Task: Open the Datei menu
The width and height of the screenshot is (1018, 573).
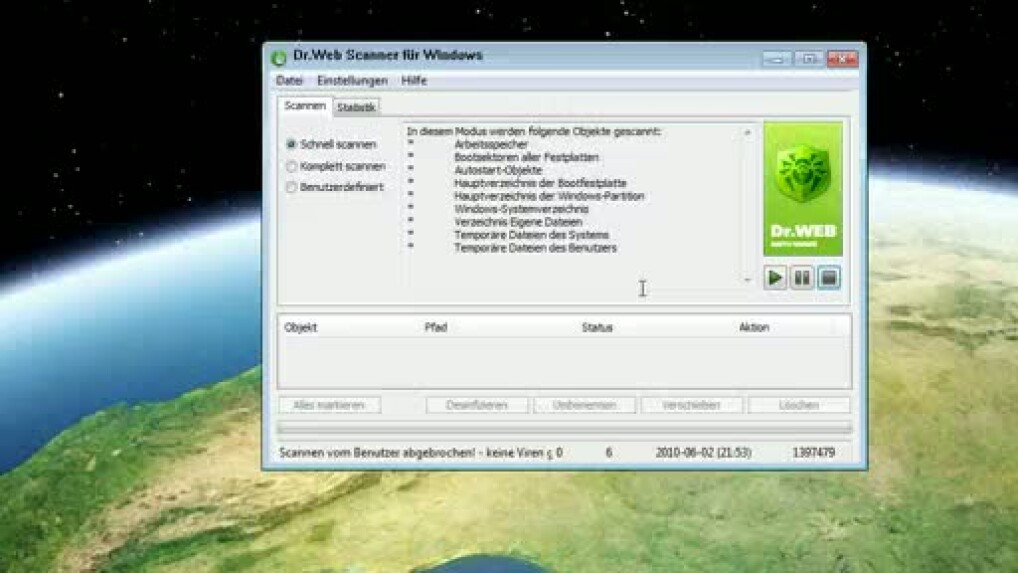Action: click(x=289, y=80)
